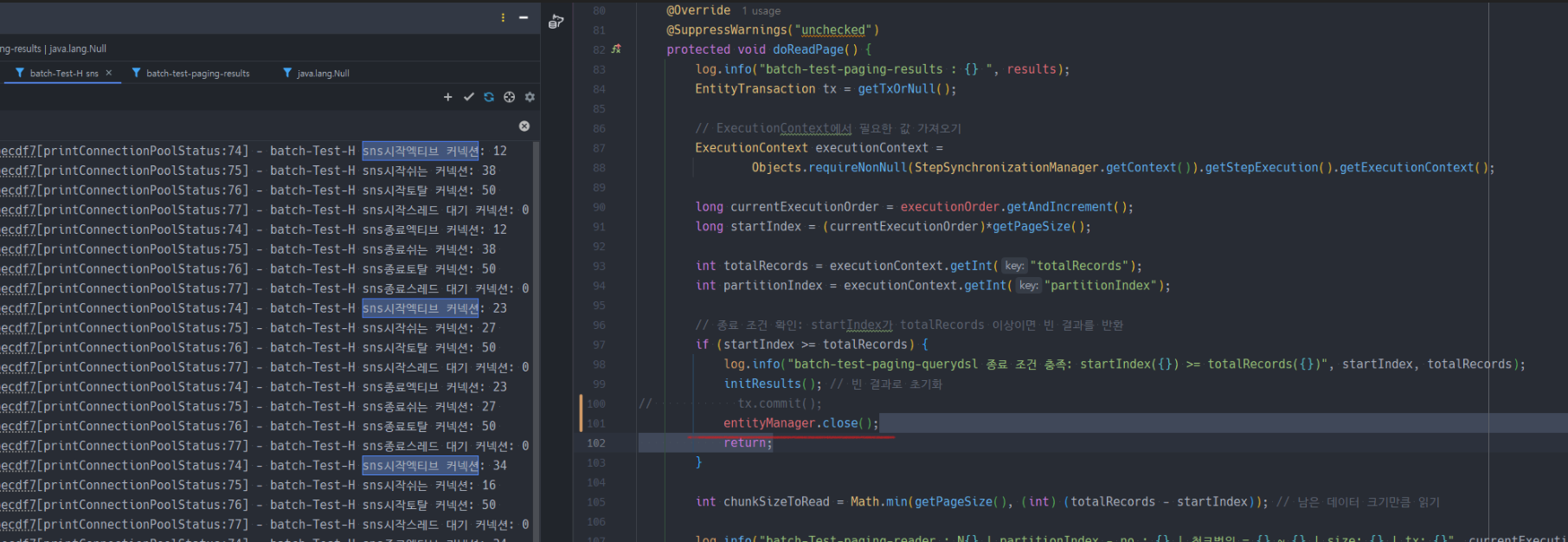Screen dimensions: 1568x542
Task: Click 'chunkSizeToRead' variable on line 105
Action: pos(776,502)
